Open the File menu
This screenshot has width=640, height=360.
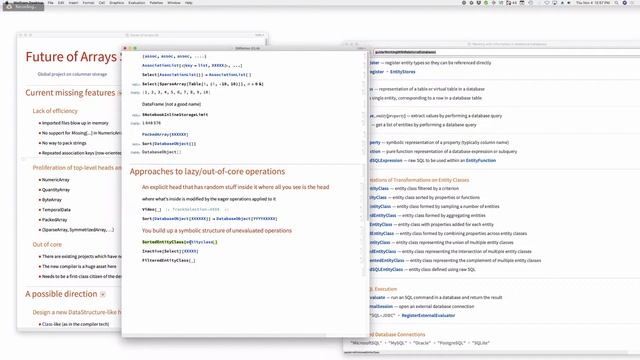(51, 3)
